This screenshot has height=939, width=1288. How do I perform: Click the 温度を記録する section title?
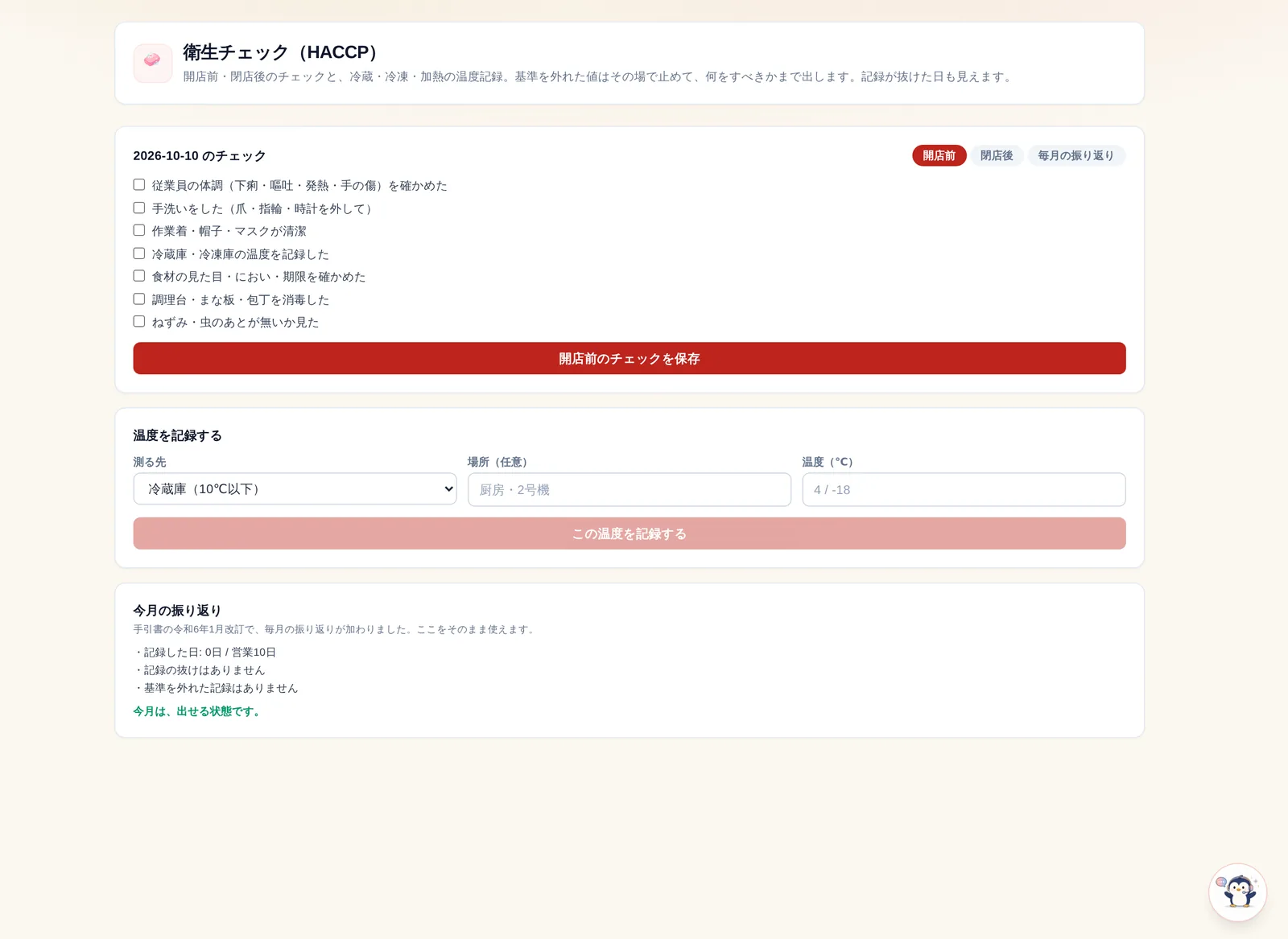click(x=178, y=435)
